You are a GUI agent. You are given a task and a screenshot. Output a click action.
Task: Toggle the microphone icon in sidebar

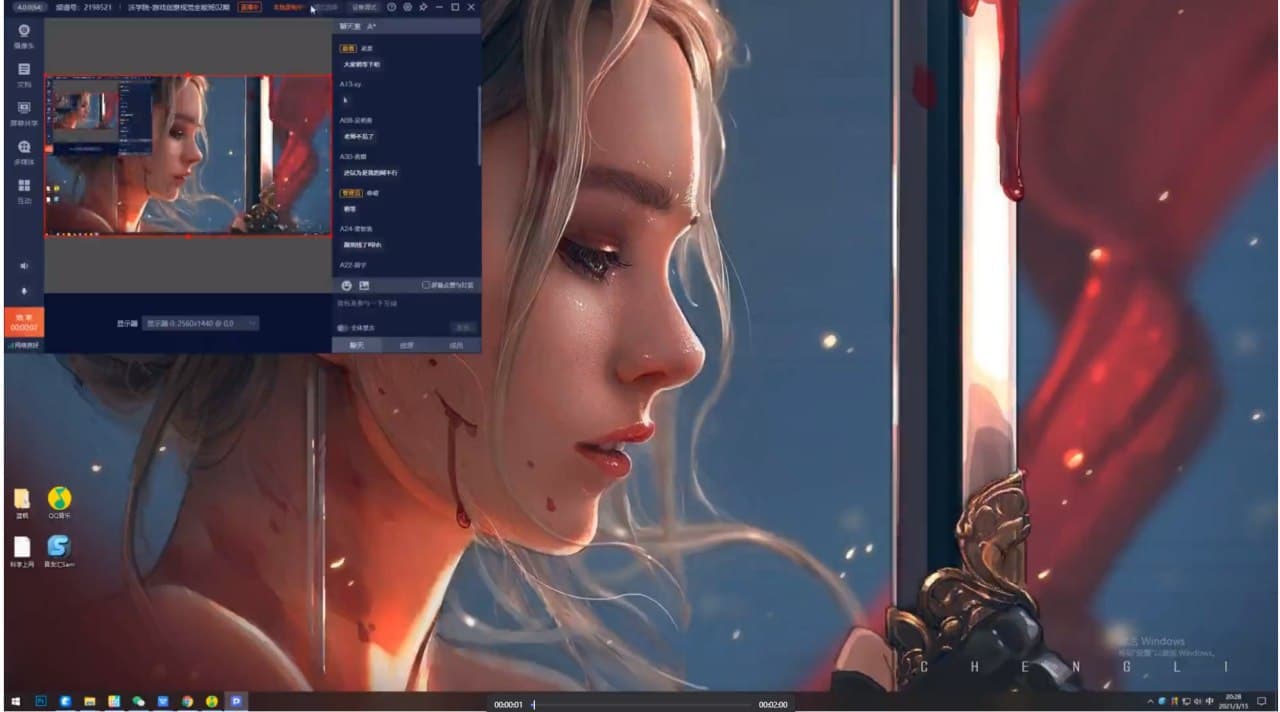tap(24, 291)
